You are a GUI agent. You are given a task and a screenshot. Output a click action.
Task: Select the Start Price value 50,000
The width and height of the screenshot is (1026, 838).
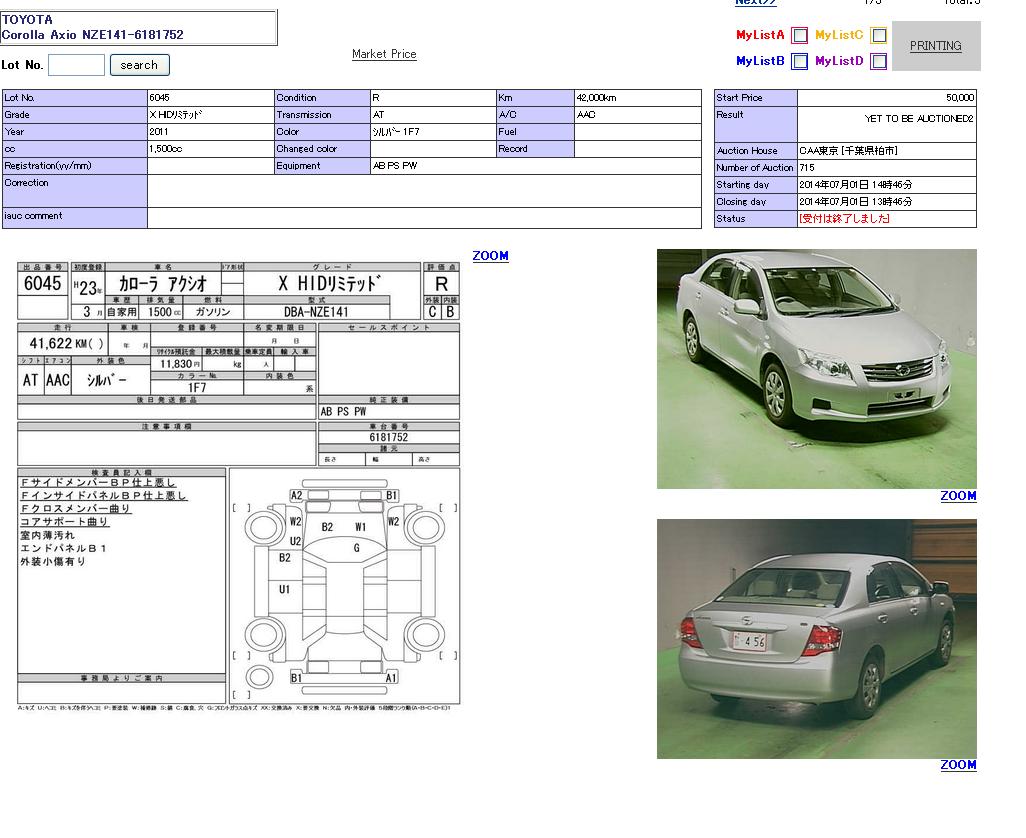pos(959,98)
